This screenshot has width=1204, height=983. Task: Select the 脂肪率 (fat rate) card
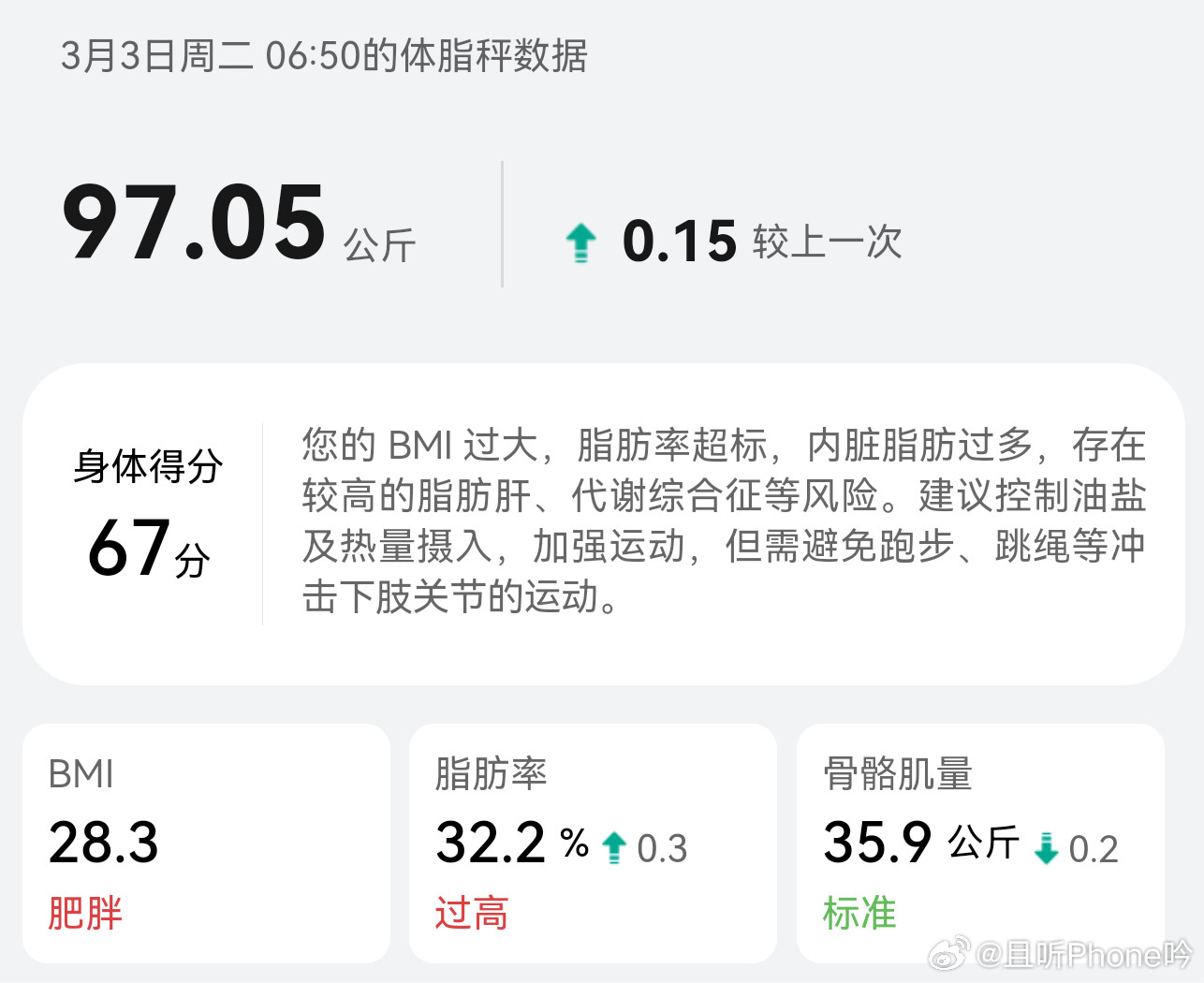click(x=593, y=843)
